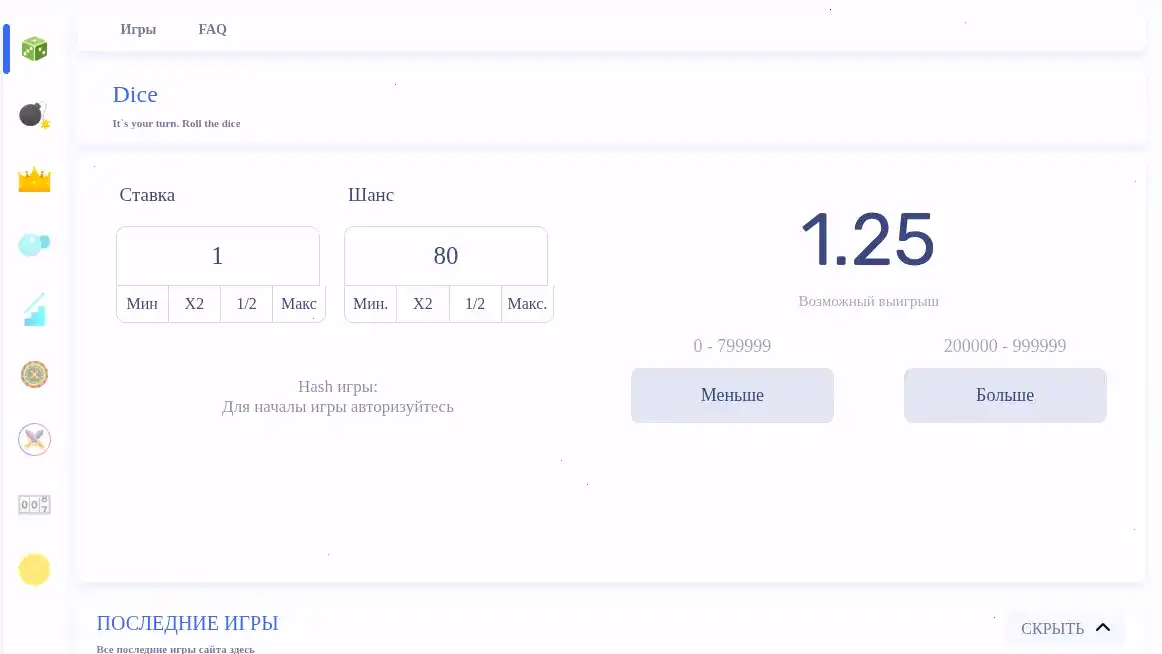Collapse the recent games list via chevron
This screenshot has width=1162, height=654.
(x=1104, y=627)
